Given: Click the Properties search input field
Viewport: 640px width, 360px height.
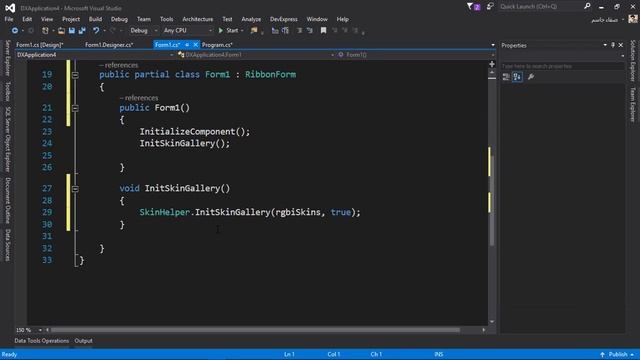Looking at the screenshot, I should (563, 66).
